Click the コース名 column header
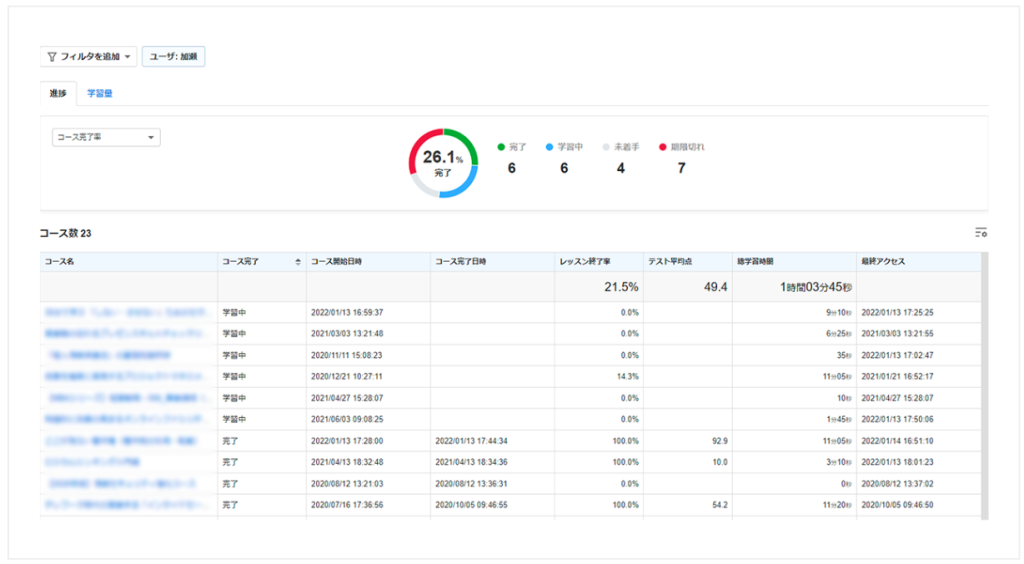Screen dimensions: 1024x564 [60, 262]
